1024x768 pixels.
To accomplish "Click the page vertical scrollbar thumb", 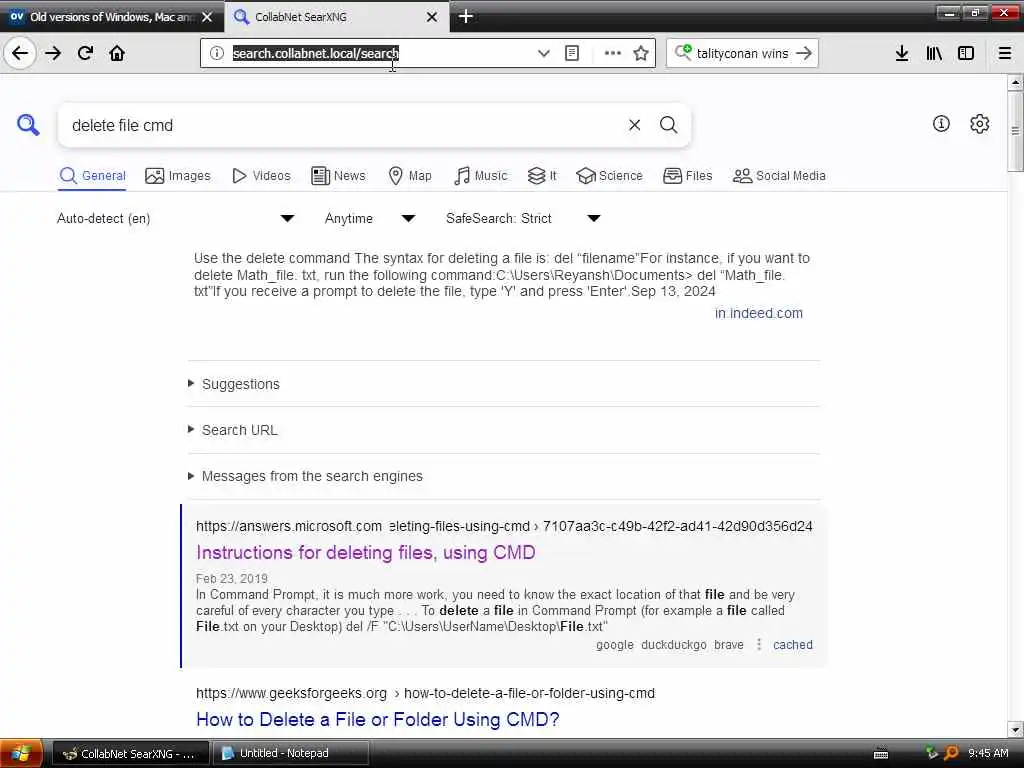I will tap(1015, 131).
